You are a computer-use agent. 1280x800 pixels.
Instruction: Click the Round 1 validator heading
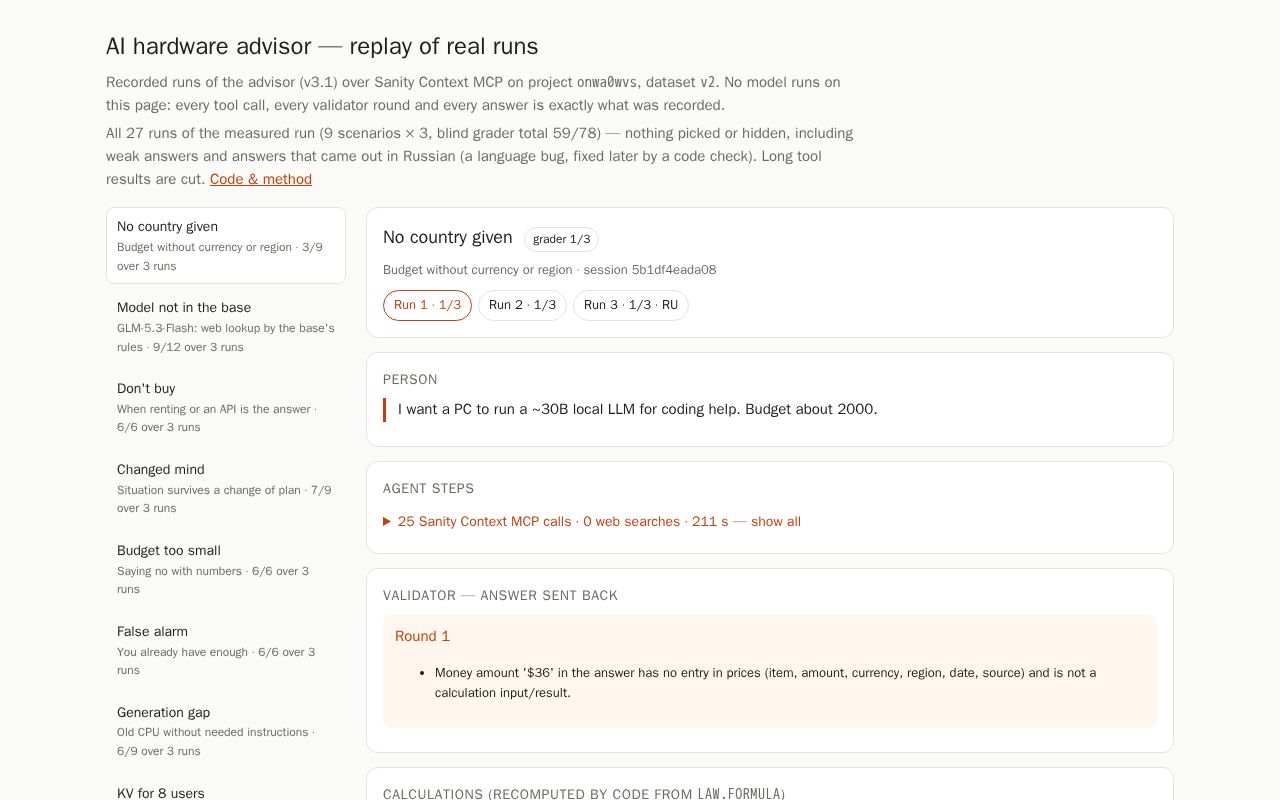(422, 636)
